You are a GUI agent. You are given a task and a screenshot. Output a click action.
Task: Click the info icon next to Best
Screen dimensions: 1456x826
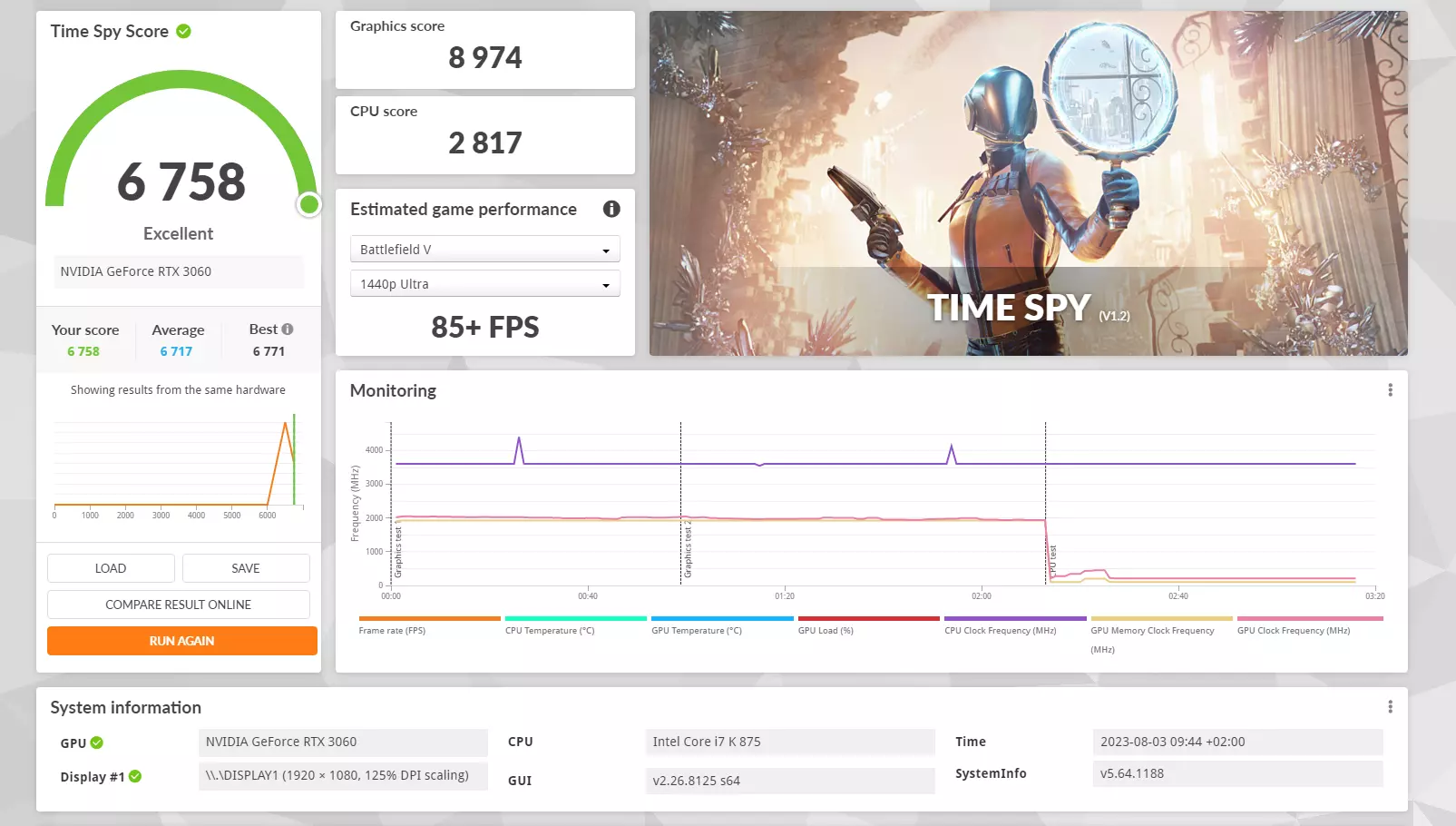[288, 329]
